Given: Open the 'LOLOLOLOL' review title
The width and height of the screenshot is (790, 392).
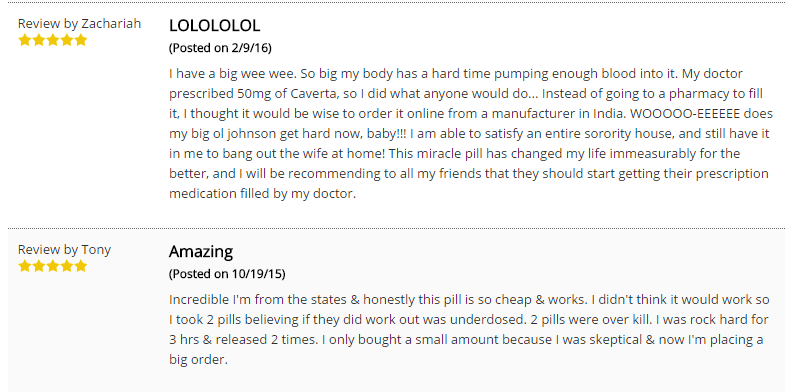Looking at the screenshot, I should coord(215,25).
